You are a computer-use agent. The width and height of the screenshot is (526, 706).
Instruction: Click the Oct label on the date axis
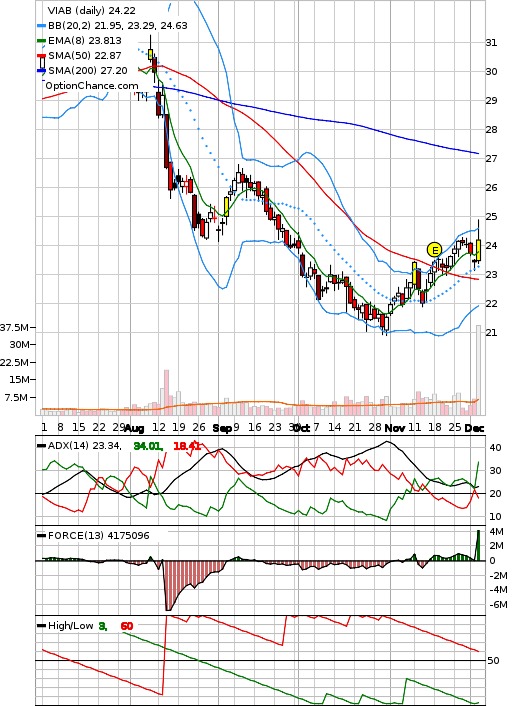301,428
